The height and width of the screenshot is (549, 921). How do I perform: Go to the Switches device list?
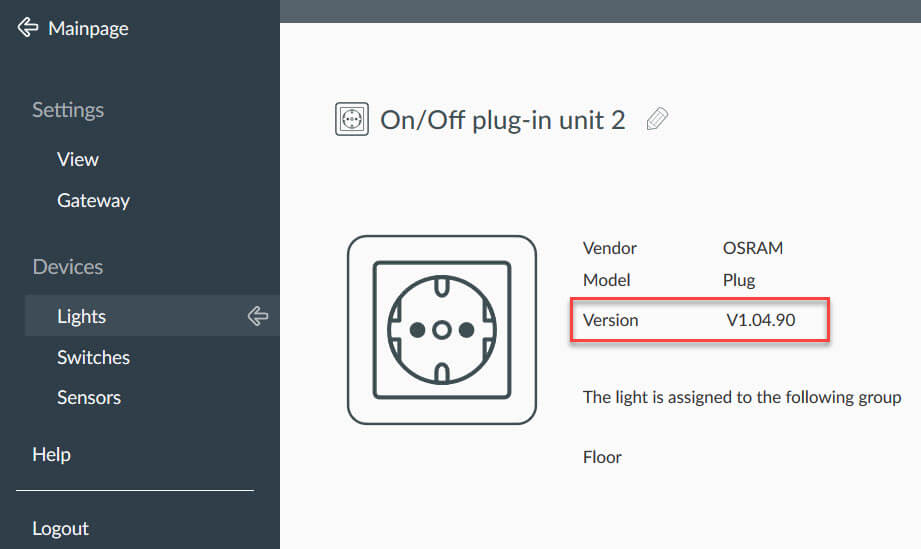pos(93,357)
